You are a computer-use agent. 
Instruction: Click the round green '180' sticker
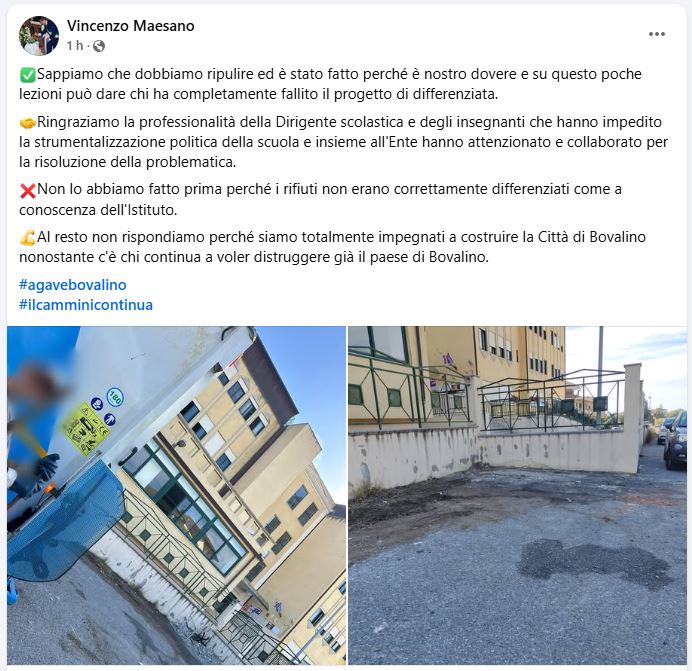(115, 397)
